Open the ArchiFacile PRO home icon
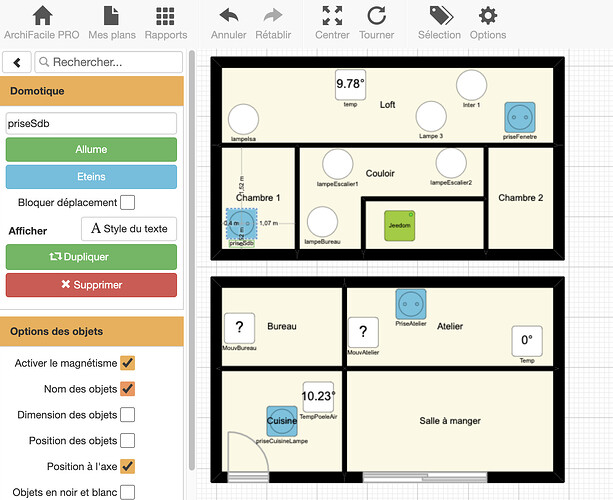 [42, 16]
